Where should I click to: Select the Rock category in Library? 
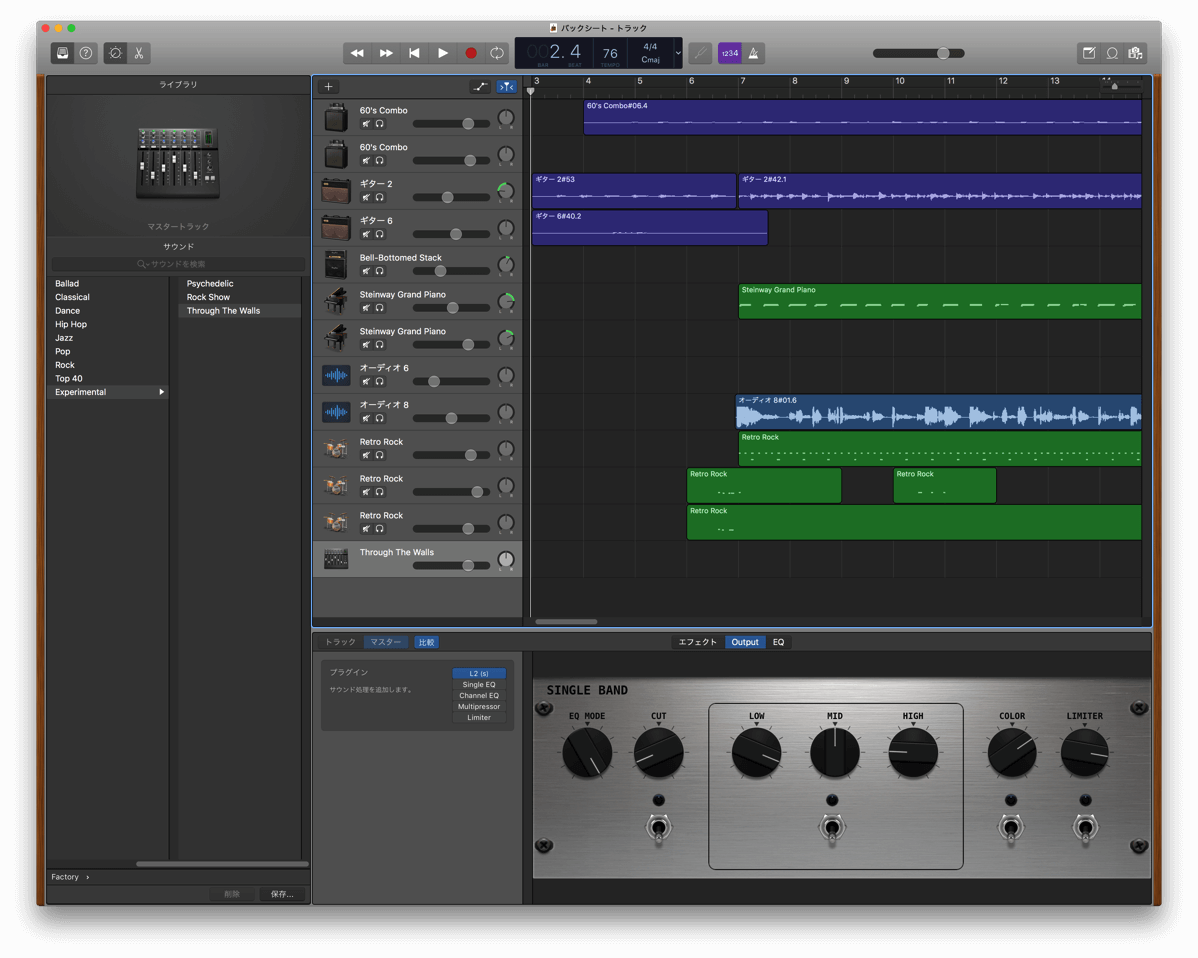[65, 365]
